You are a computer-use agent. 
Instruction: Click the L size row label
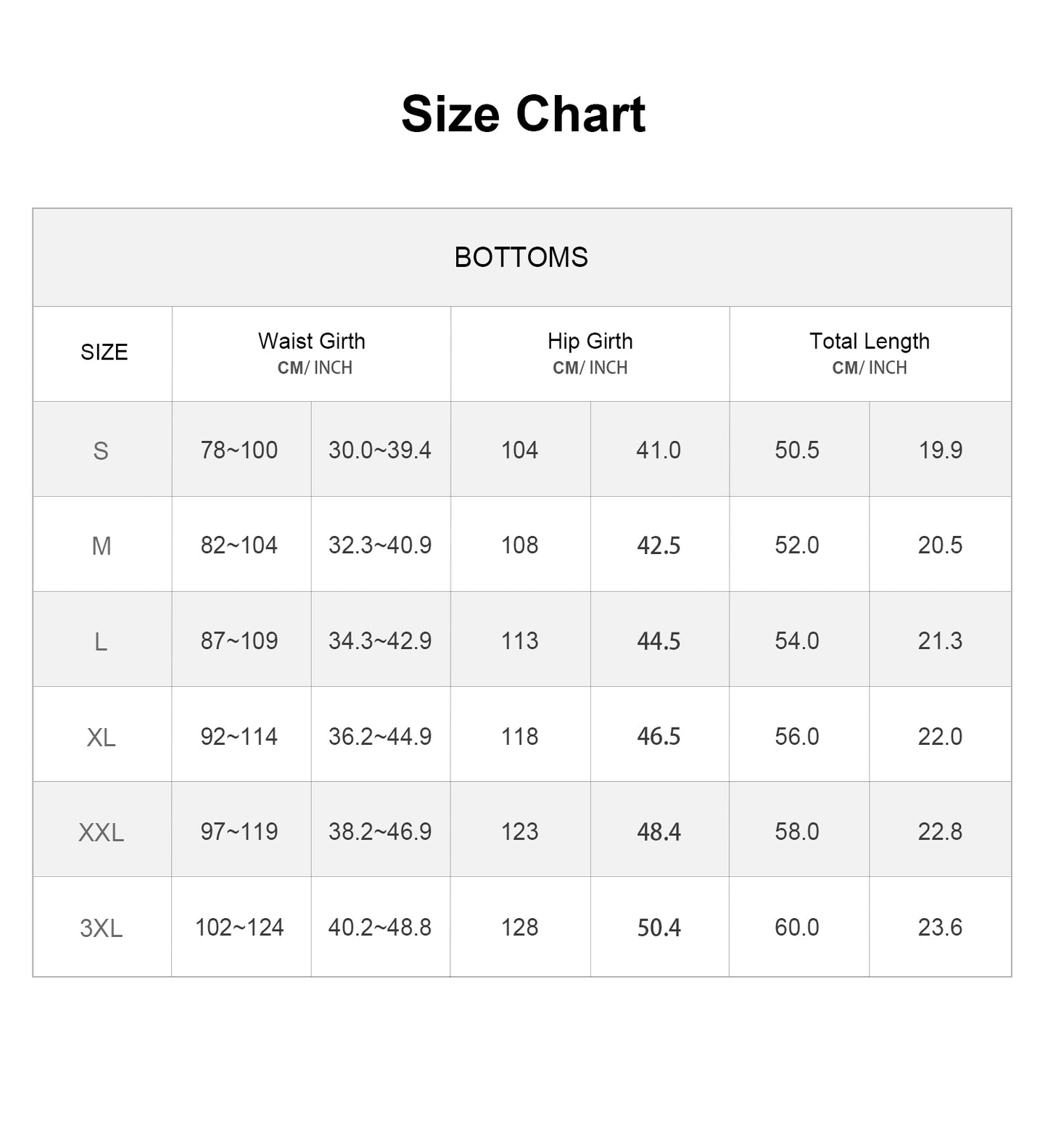click(x=101, y=642)
